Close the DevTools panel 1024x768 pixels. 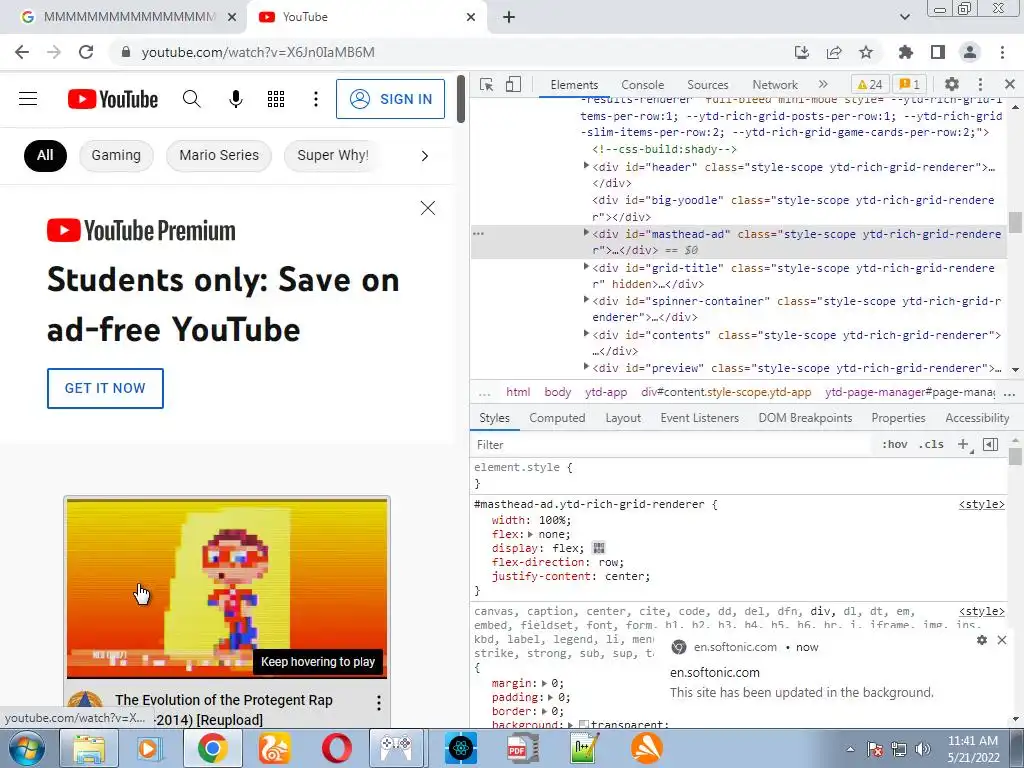pyautogui.click(x=1010, y=84)
